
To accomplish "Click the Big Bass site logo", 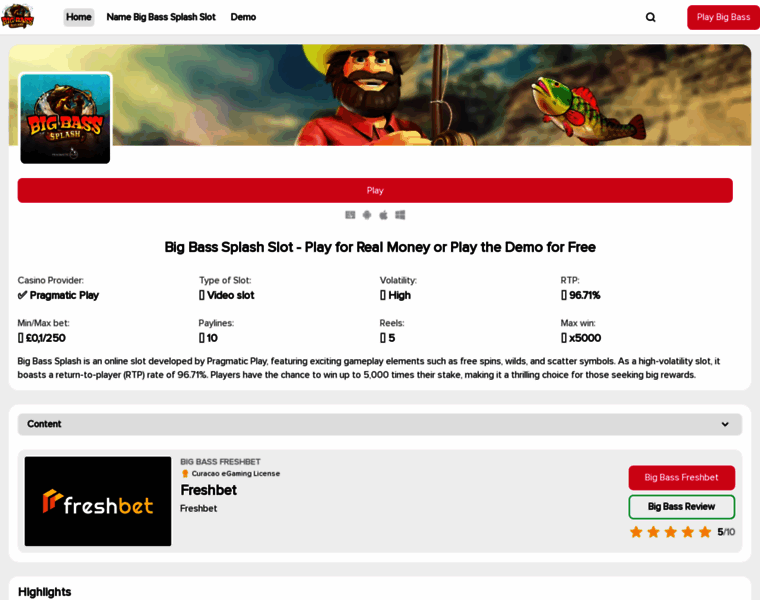I will tap(17, 16).
